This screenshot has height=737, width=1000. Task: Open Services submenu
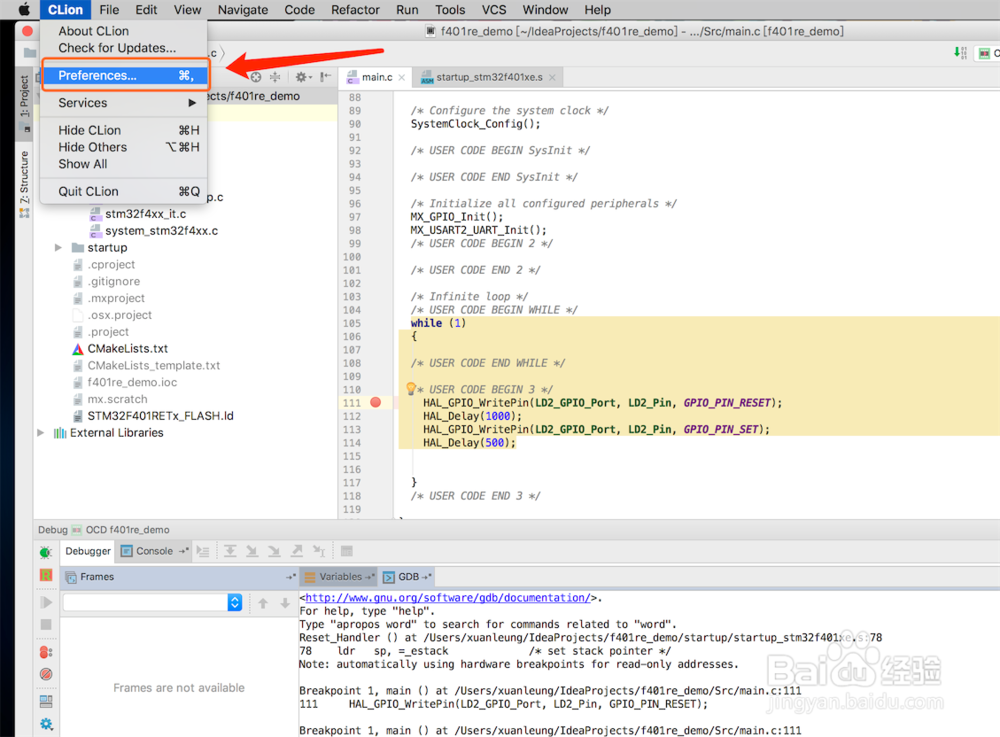click(x=124, y=103)
